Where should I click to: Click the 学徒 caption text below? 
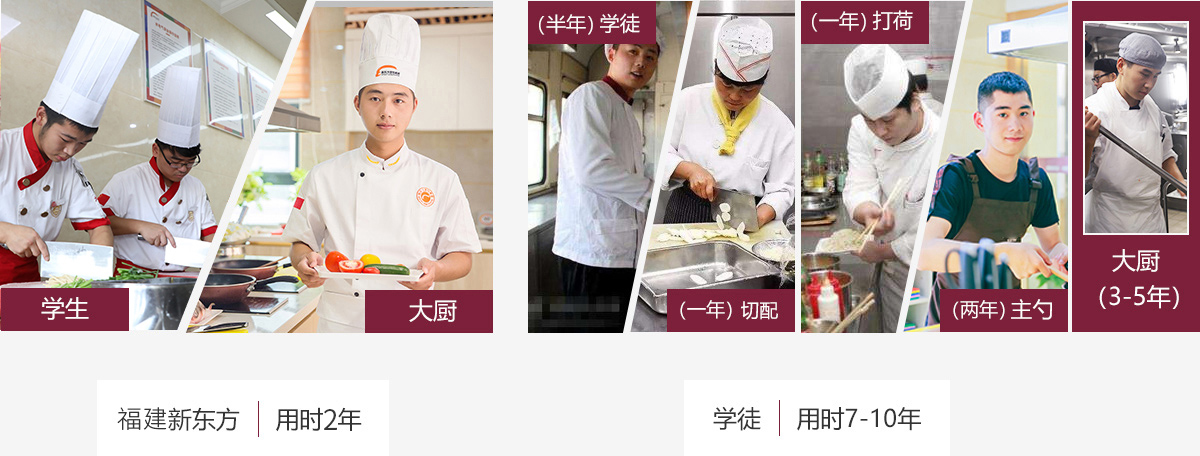737,419
